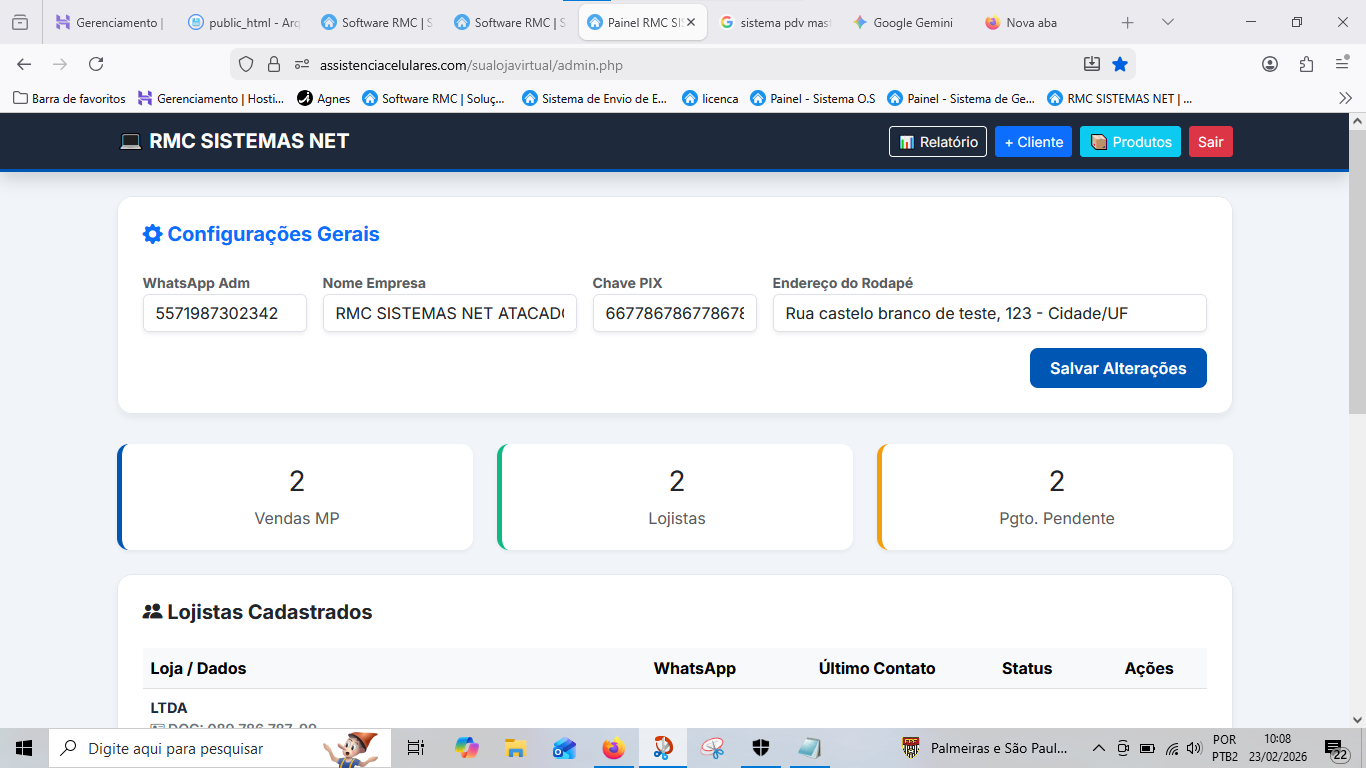1366x768 pixels.
Task: Click the bookmark star icon in address bar
Action: (x=1120, y=64)
